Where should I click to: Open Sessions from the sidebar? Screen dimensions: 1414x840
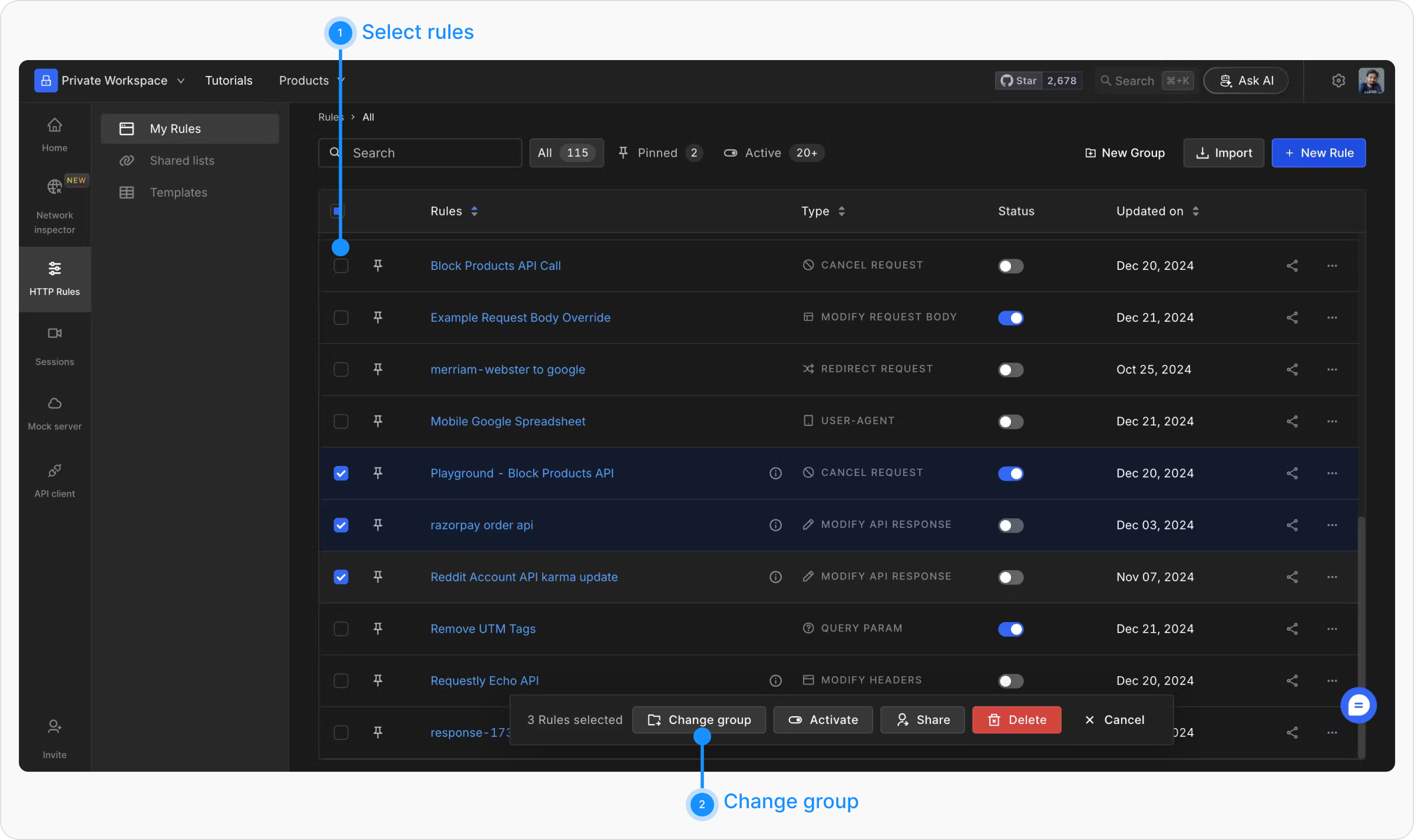54,334
